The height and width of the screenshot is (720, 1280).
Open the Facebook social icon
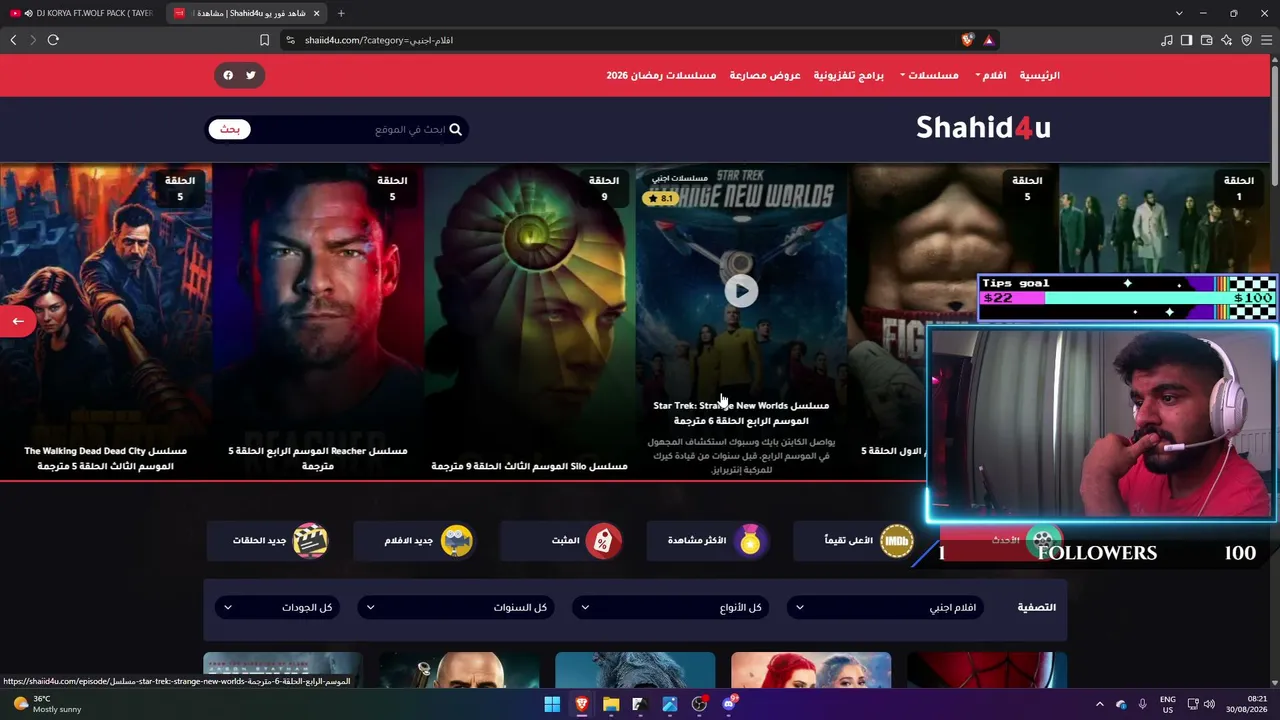coord(228,75)
